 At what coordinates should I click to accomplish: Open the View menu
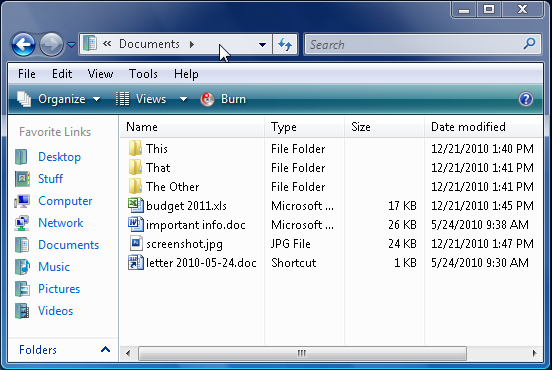click(100, 74)
